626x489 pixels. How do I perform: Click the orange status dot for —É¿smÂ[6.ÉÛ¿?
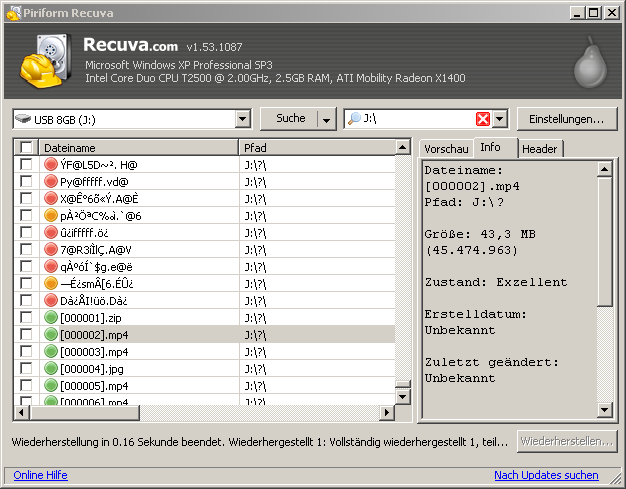click(x=51, y=283)
